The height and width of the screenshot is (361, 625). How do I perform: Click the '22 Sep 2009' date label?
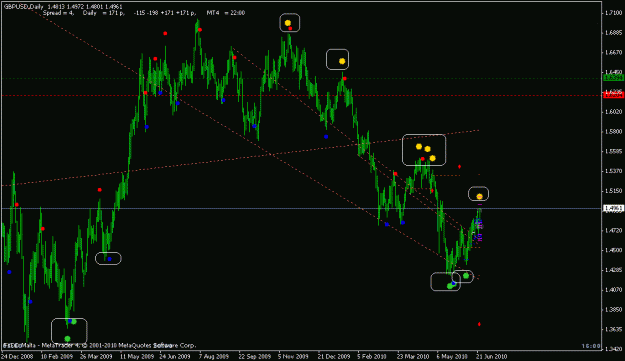point(254,356)
